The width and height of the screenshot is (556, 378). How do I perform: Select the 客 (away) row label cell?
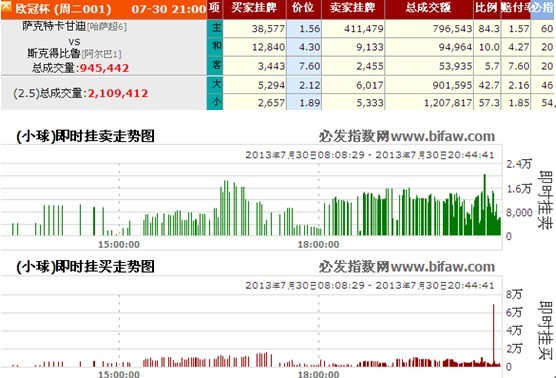click(x=215, y=66)
